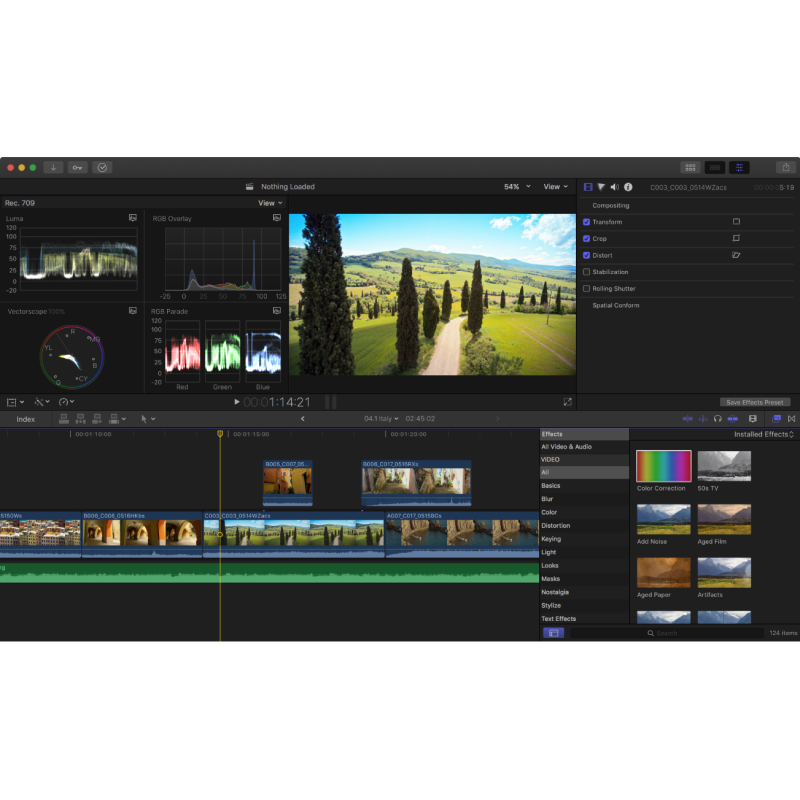Click the effects Search field
This screenshot has height=800, width=800.
click(x=667, y=633)
